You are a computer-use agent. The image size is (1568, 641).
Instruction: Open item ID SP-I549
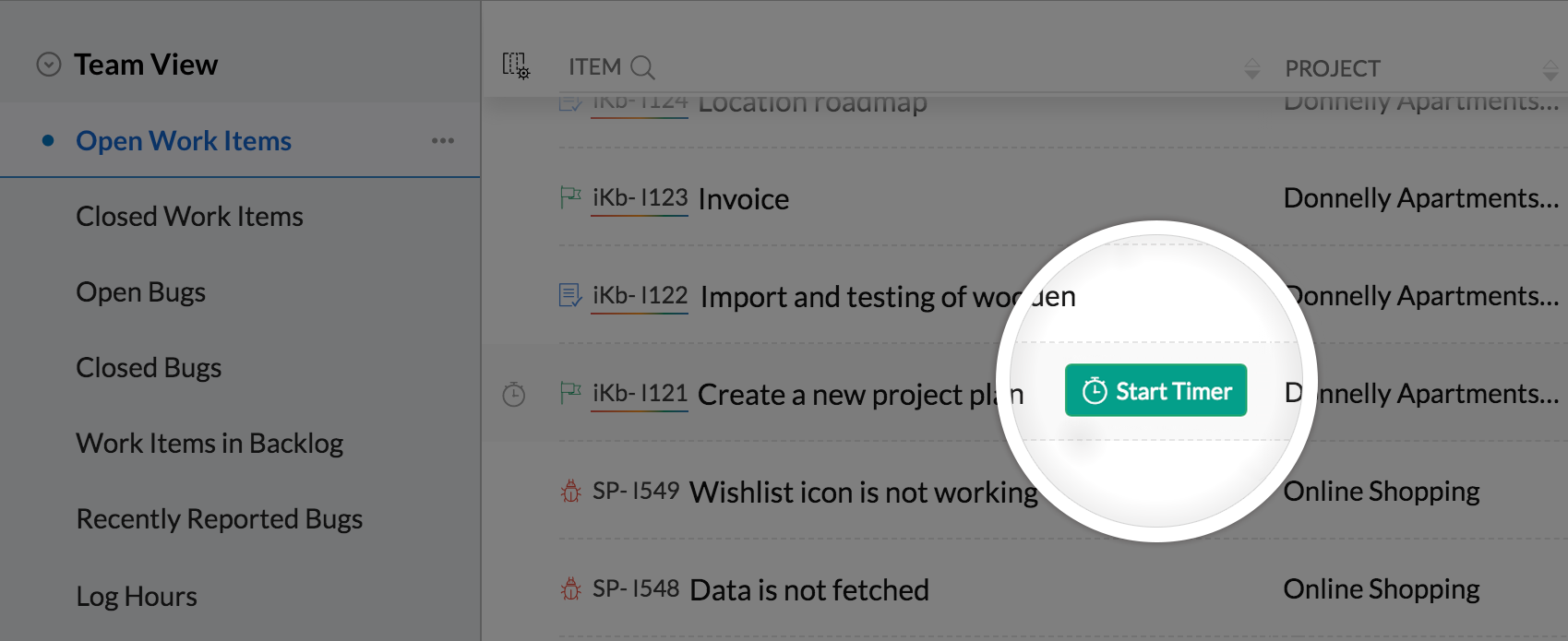pos(636,491)
